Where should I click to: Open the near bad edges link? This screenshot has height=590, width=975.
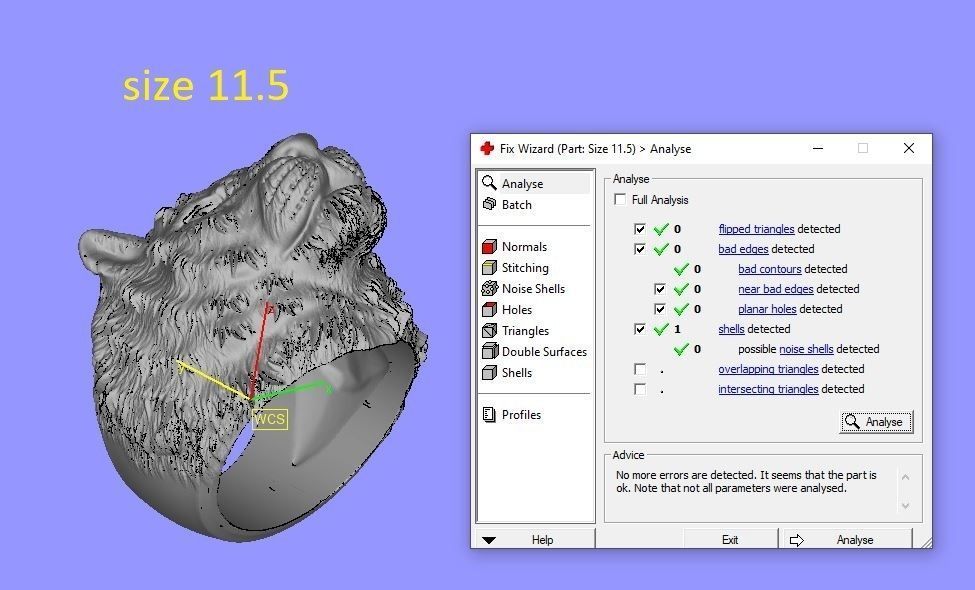coord(775,289)
